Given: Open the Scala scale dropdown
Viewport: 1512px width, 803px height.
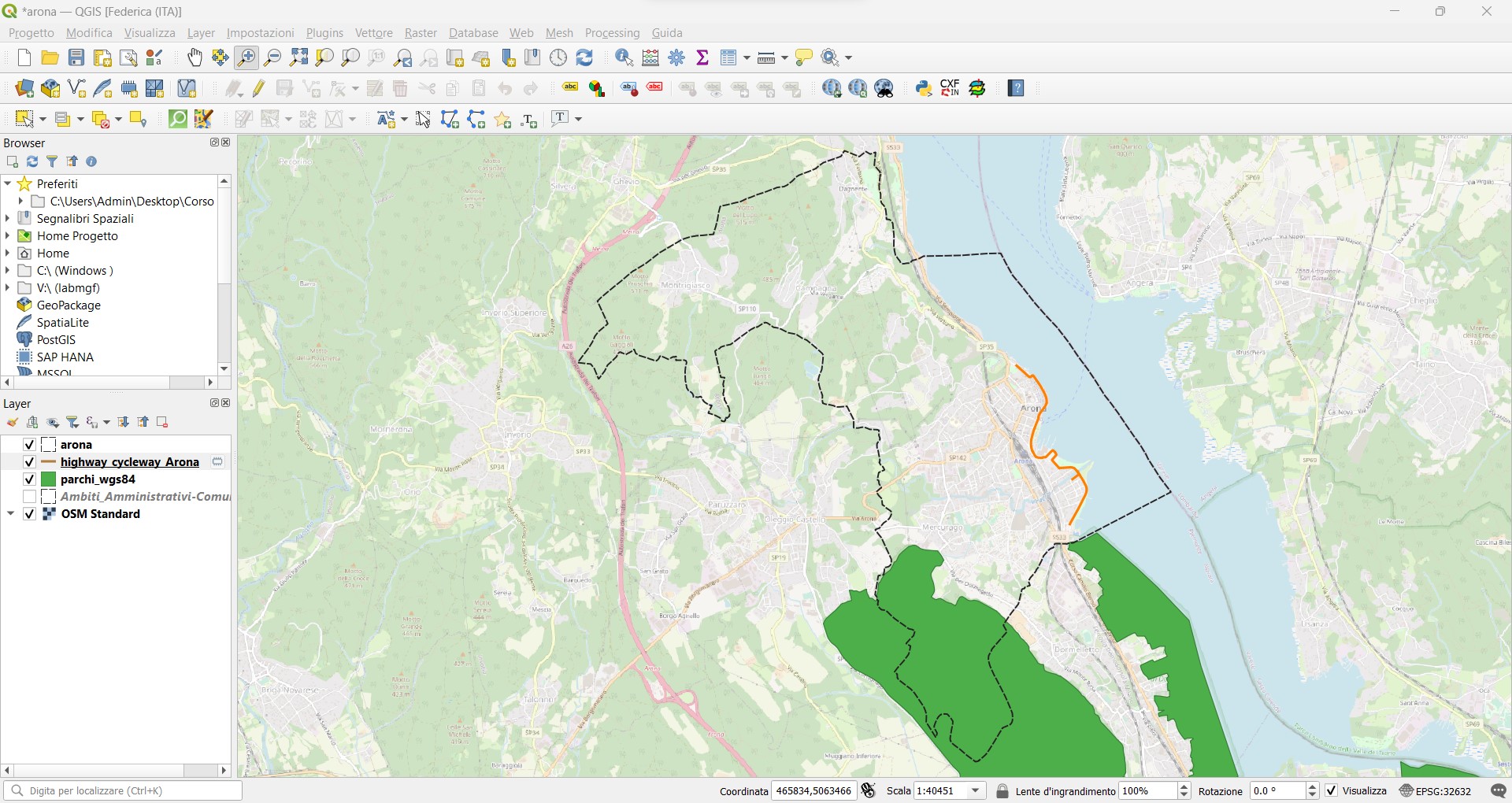Looking at the screenshot, I should [x=976, y=791].
